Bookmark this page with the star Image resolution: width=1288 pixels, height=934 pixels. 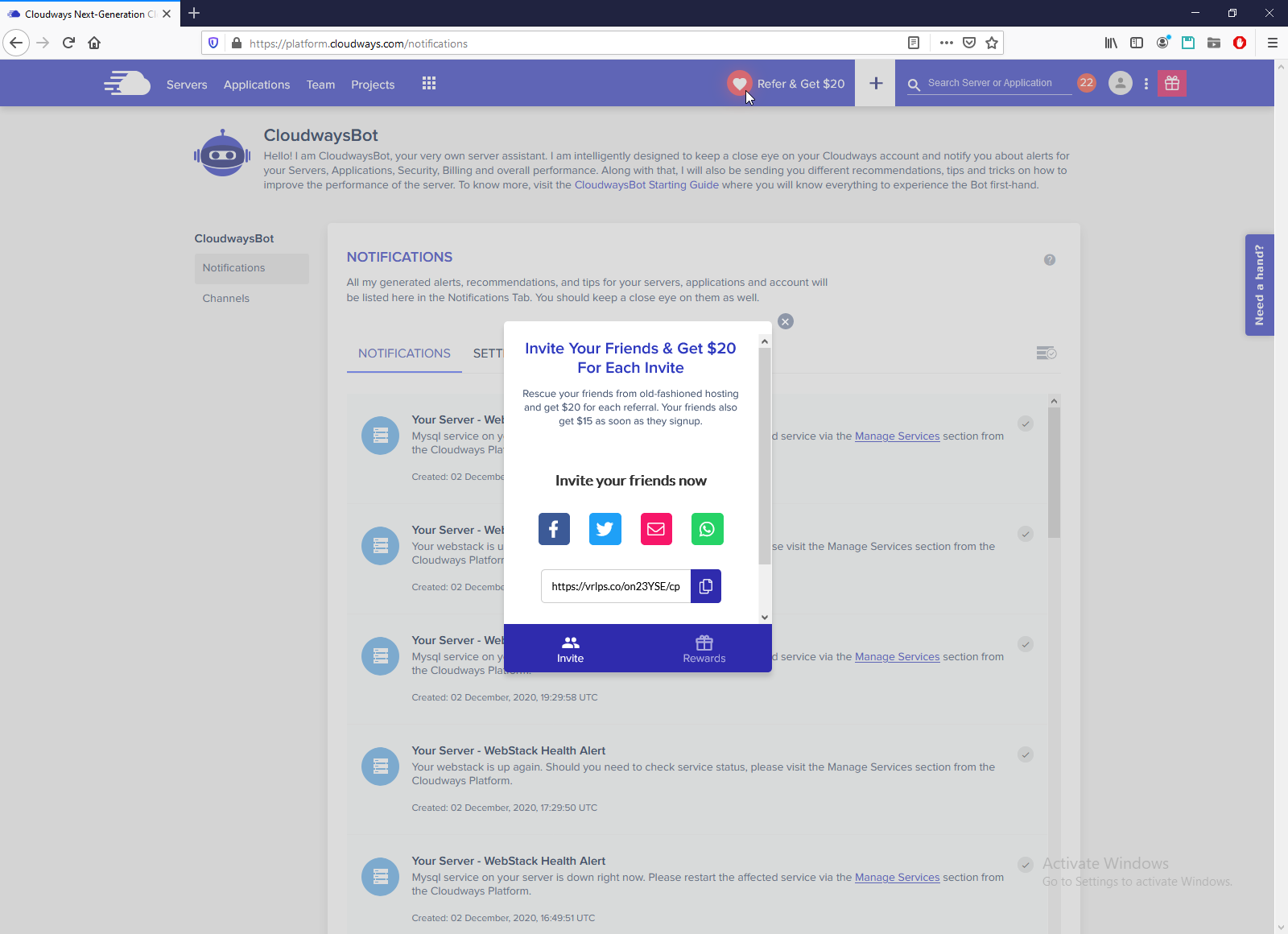pos(992,43)
